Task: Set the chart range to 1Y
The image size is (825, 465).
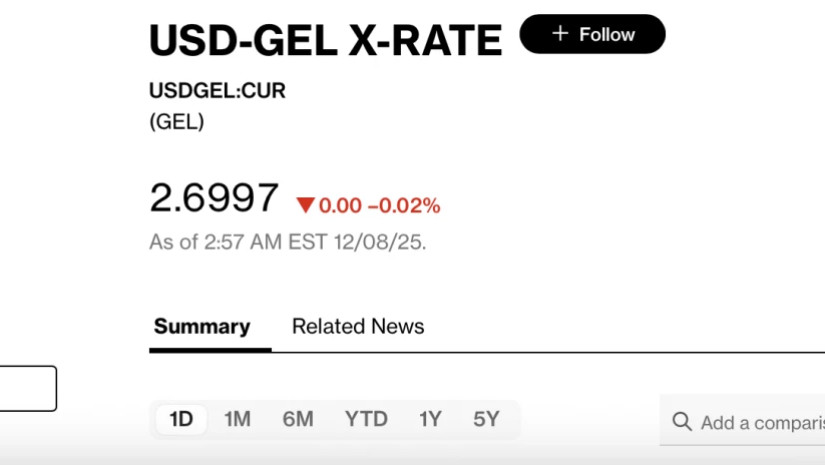Action: pyautogui.click(x=430, y=419)
